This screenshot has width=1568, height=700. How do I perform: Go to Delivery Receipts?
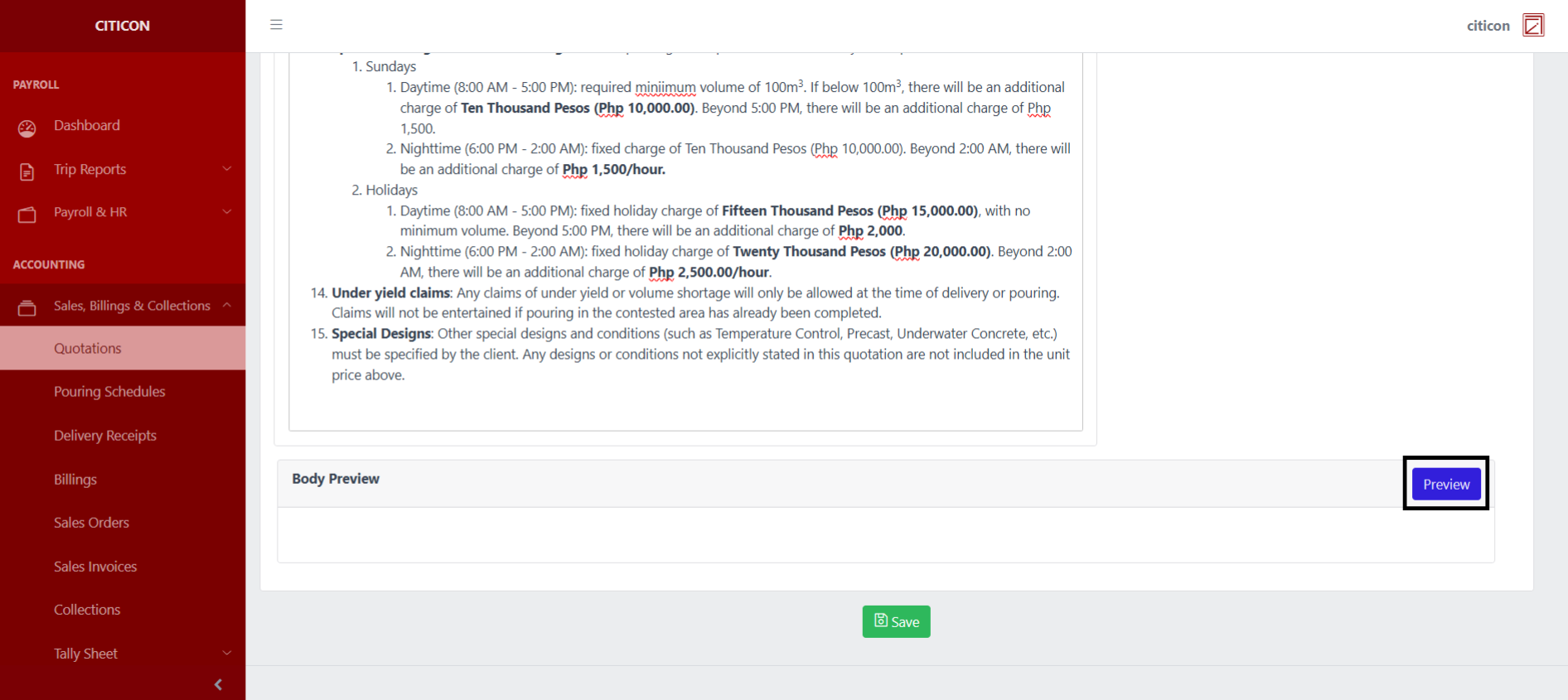click(x=105, y=436)
